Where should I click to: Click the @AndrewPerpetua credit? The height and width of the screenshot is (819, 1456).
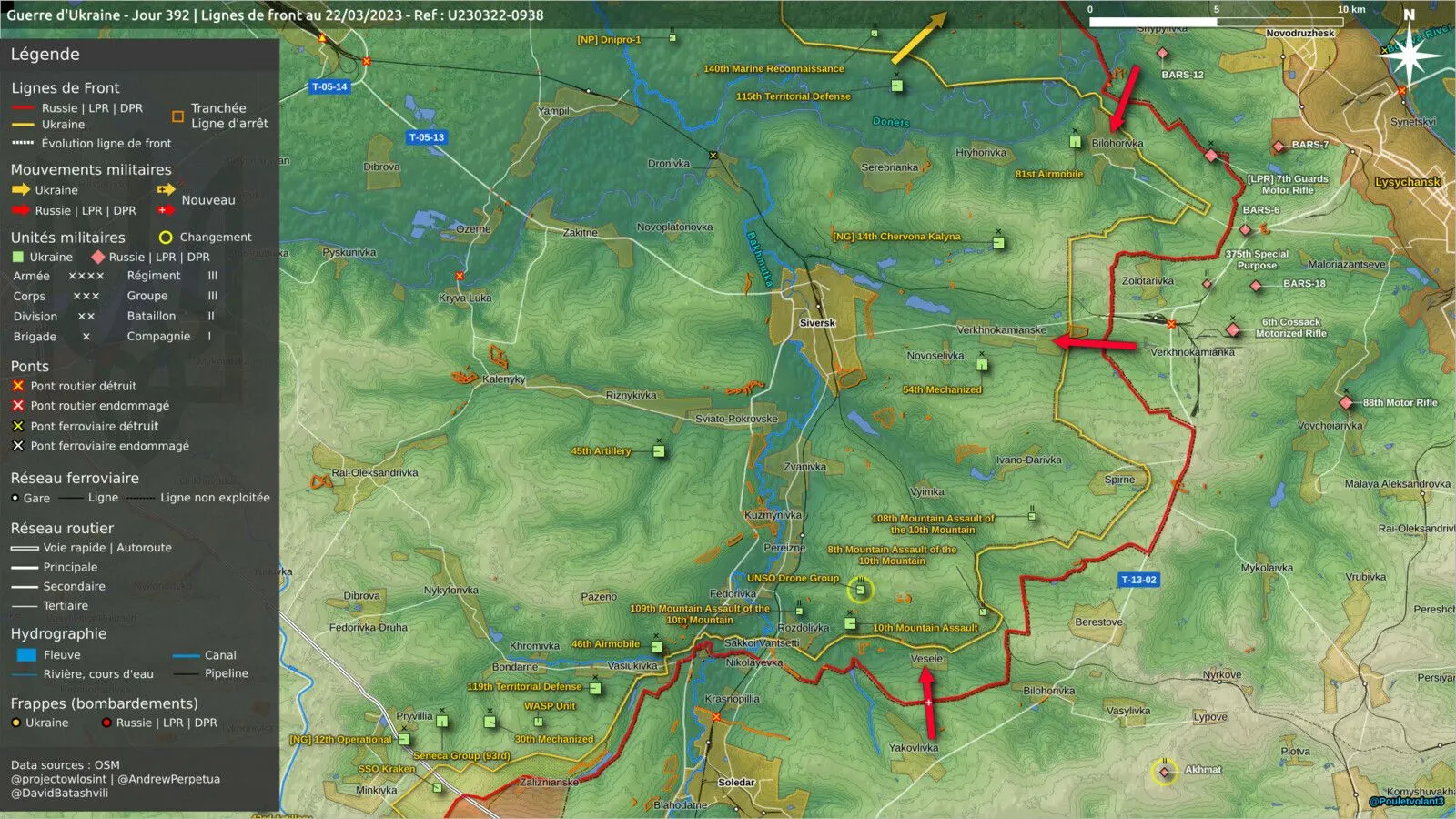coord(169,779)
